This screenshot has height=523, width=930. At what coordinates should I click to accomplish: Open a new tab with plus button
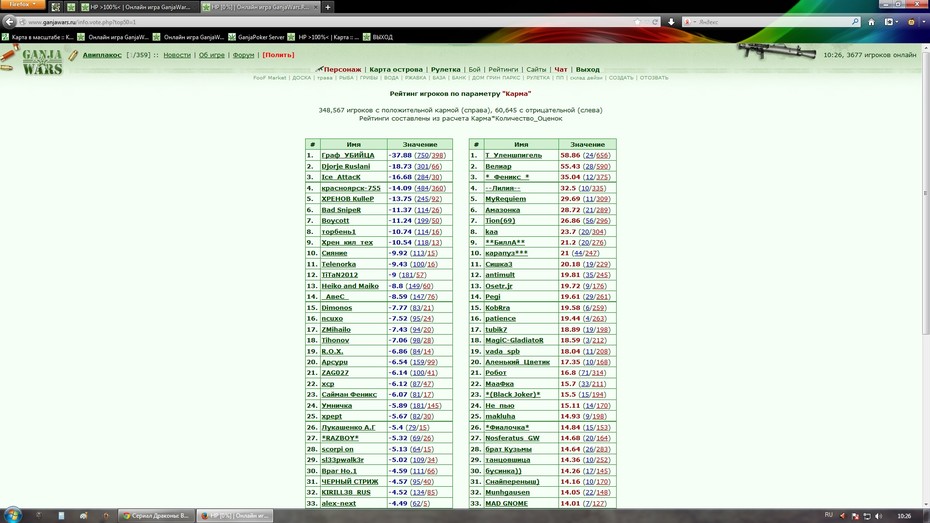tap(327, 7)
